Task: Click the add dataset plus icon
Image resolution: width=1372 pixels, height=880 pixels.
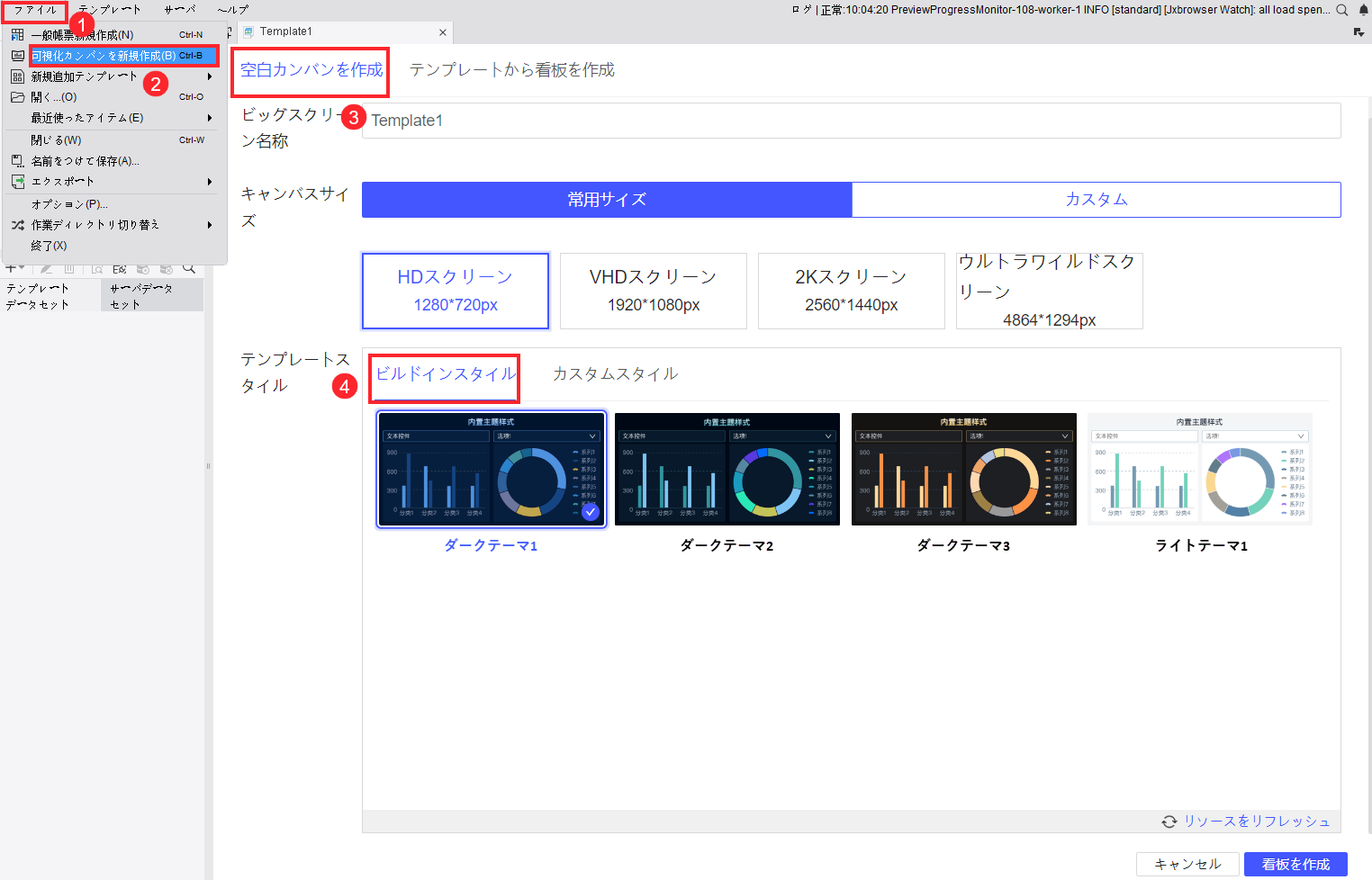Action: 12,269
